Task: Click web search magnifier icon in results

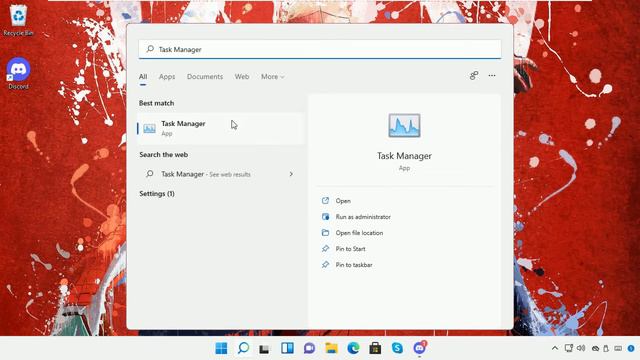Action: pos(150,174)
